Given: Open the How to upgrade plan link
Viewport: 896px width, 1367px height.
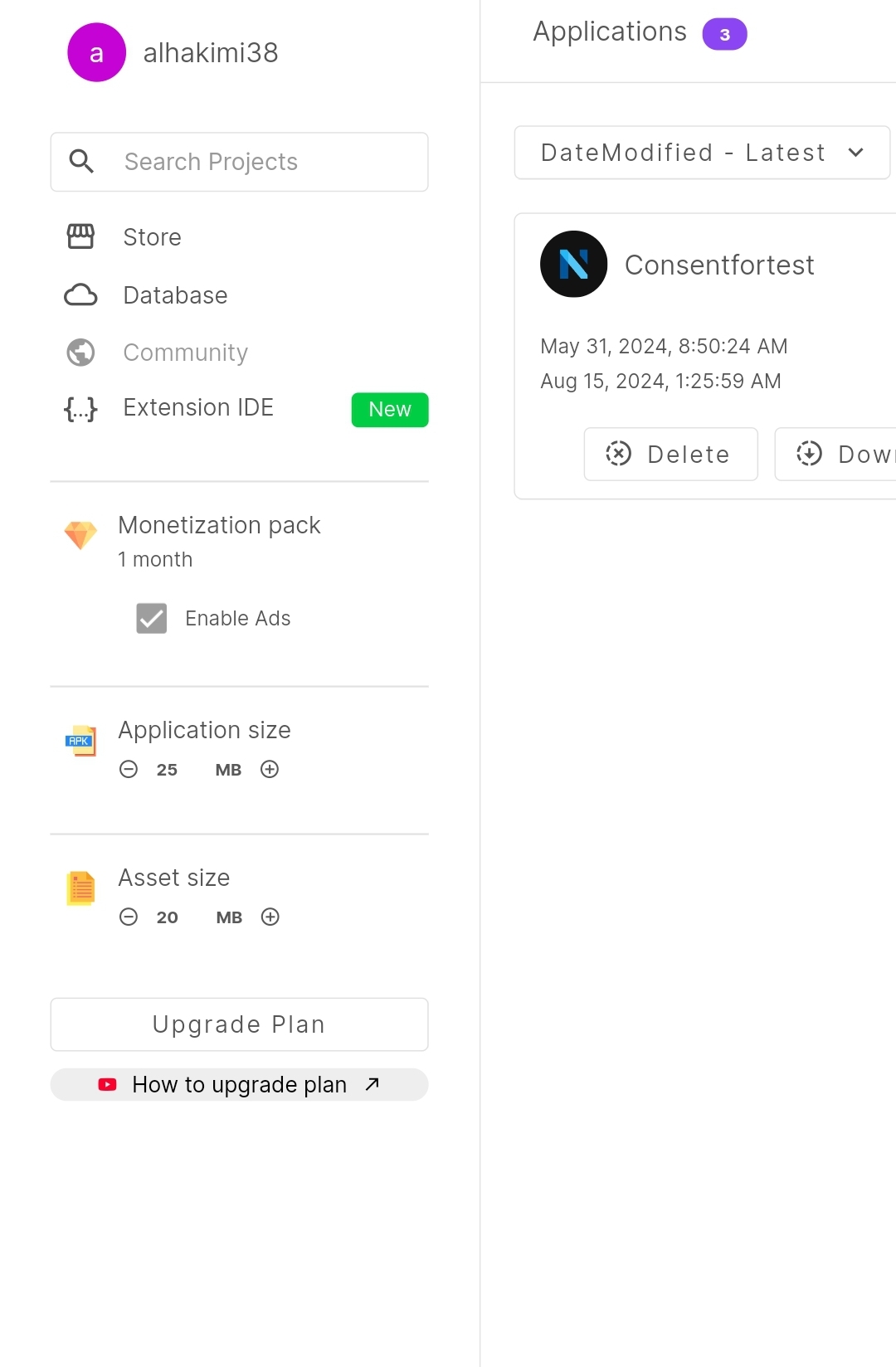Looking at the screenshot, I should coord(240,1084).
